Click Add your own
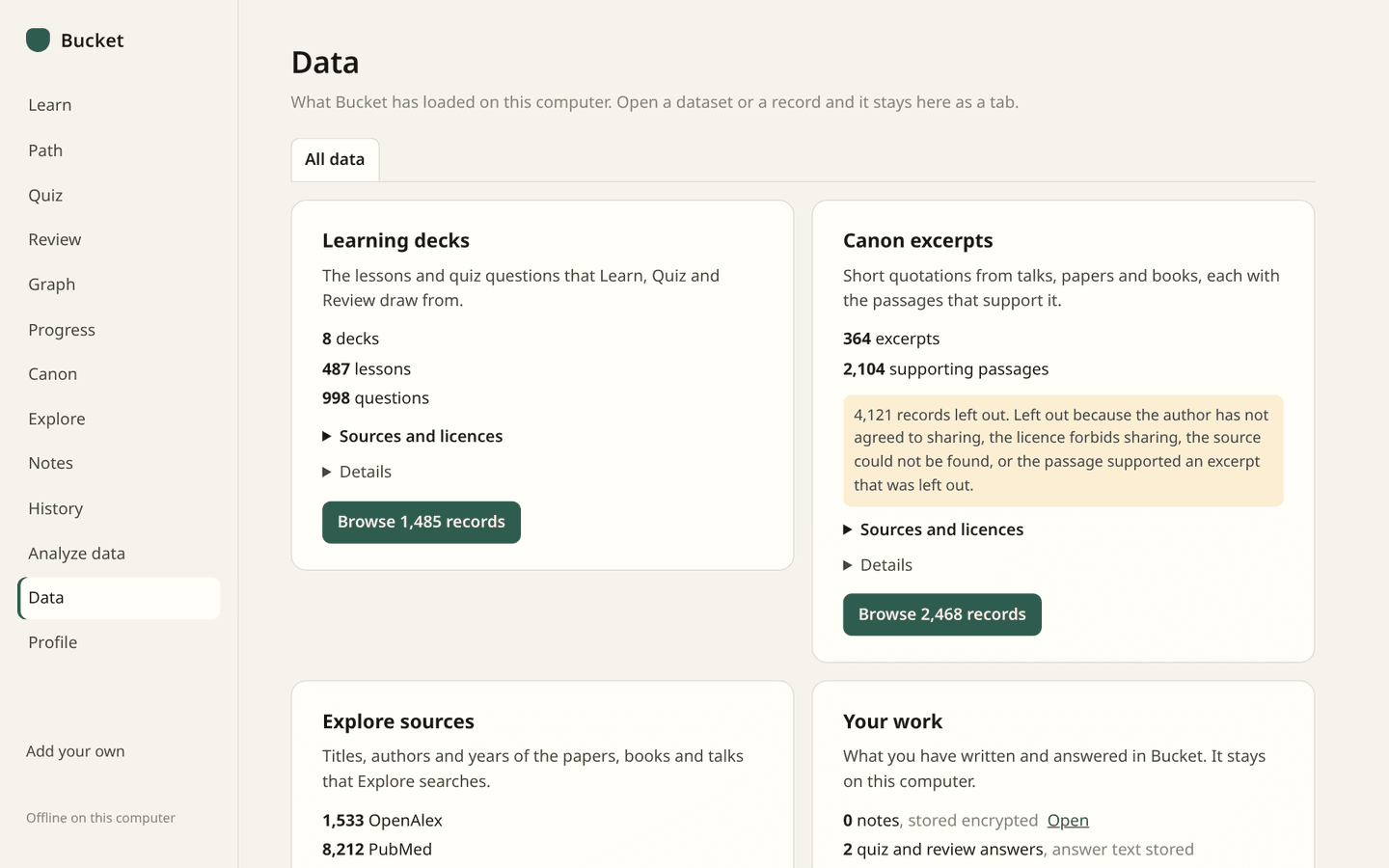This screenshot has height=868, width=1389. click(x=75, y=751)
